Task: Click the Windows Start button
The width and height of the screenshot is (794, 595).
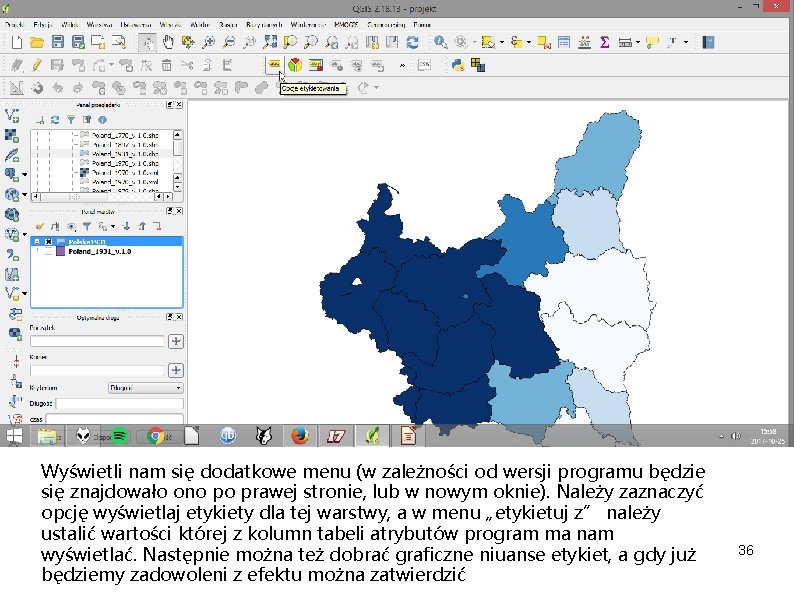Action: pyautogui.click(x=14, y=435)
